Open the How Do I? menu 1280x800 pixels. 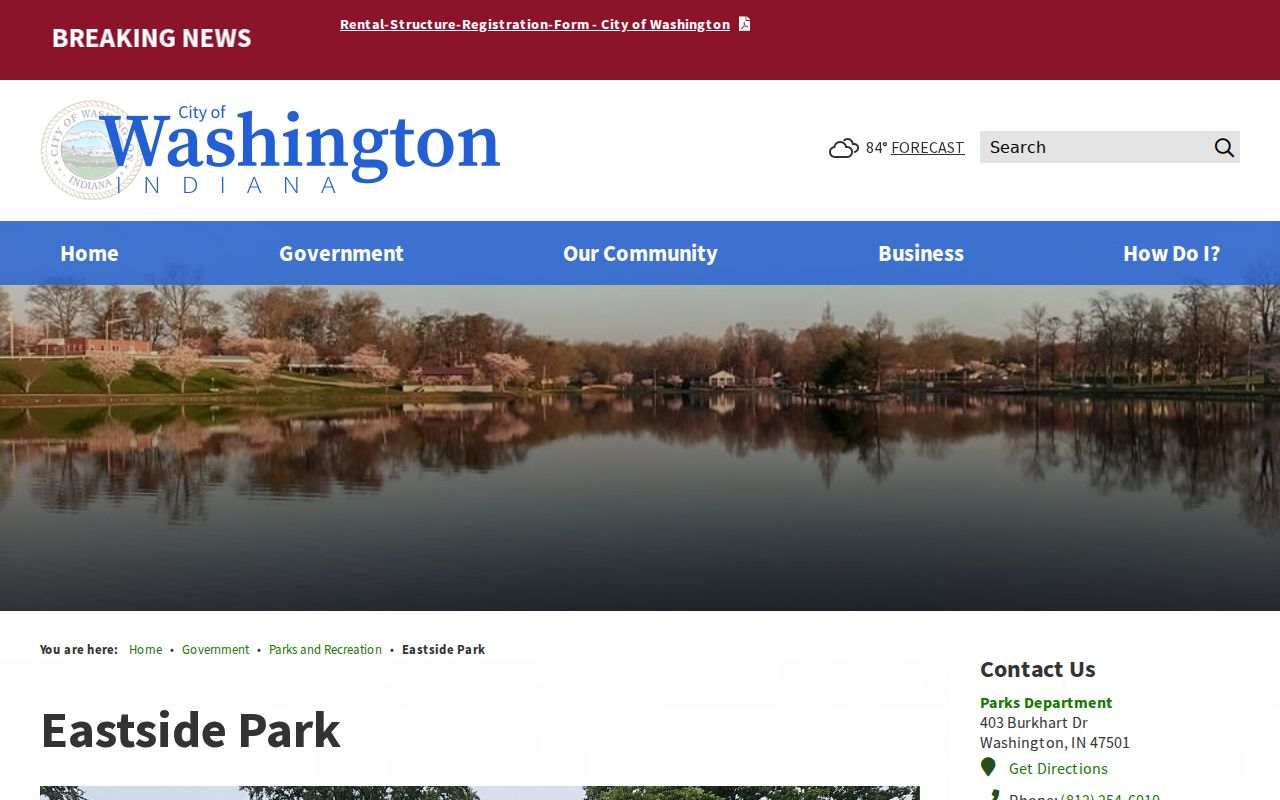click(x=1171, y=253)
